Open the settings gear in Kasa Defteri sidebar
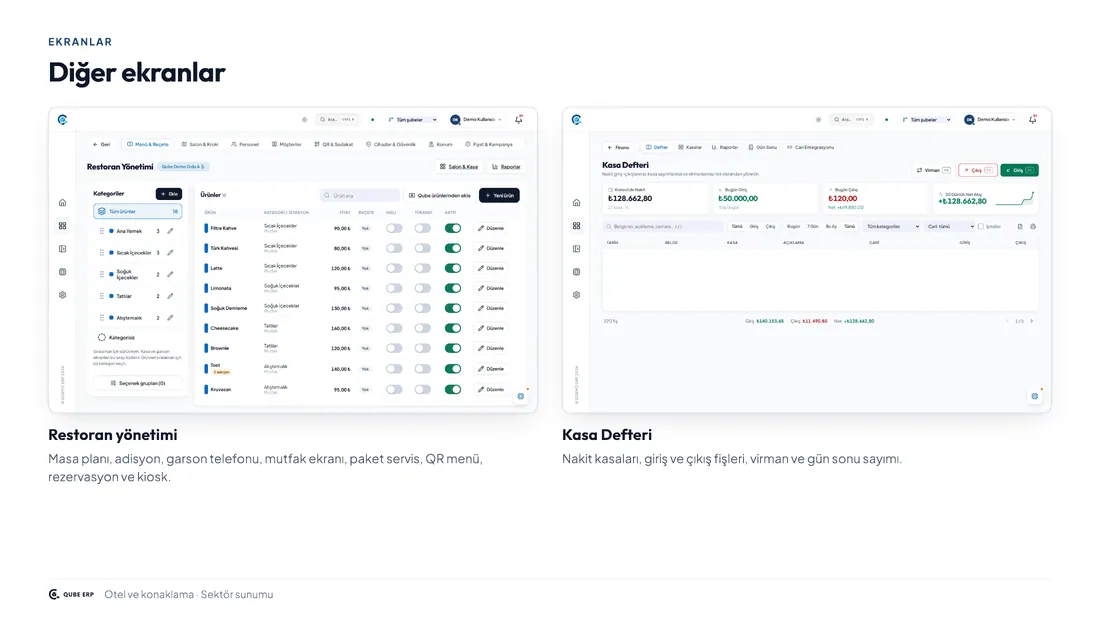Image resolution: width=1100 pixels, height=619 pixels. tap(577, 295)
